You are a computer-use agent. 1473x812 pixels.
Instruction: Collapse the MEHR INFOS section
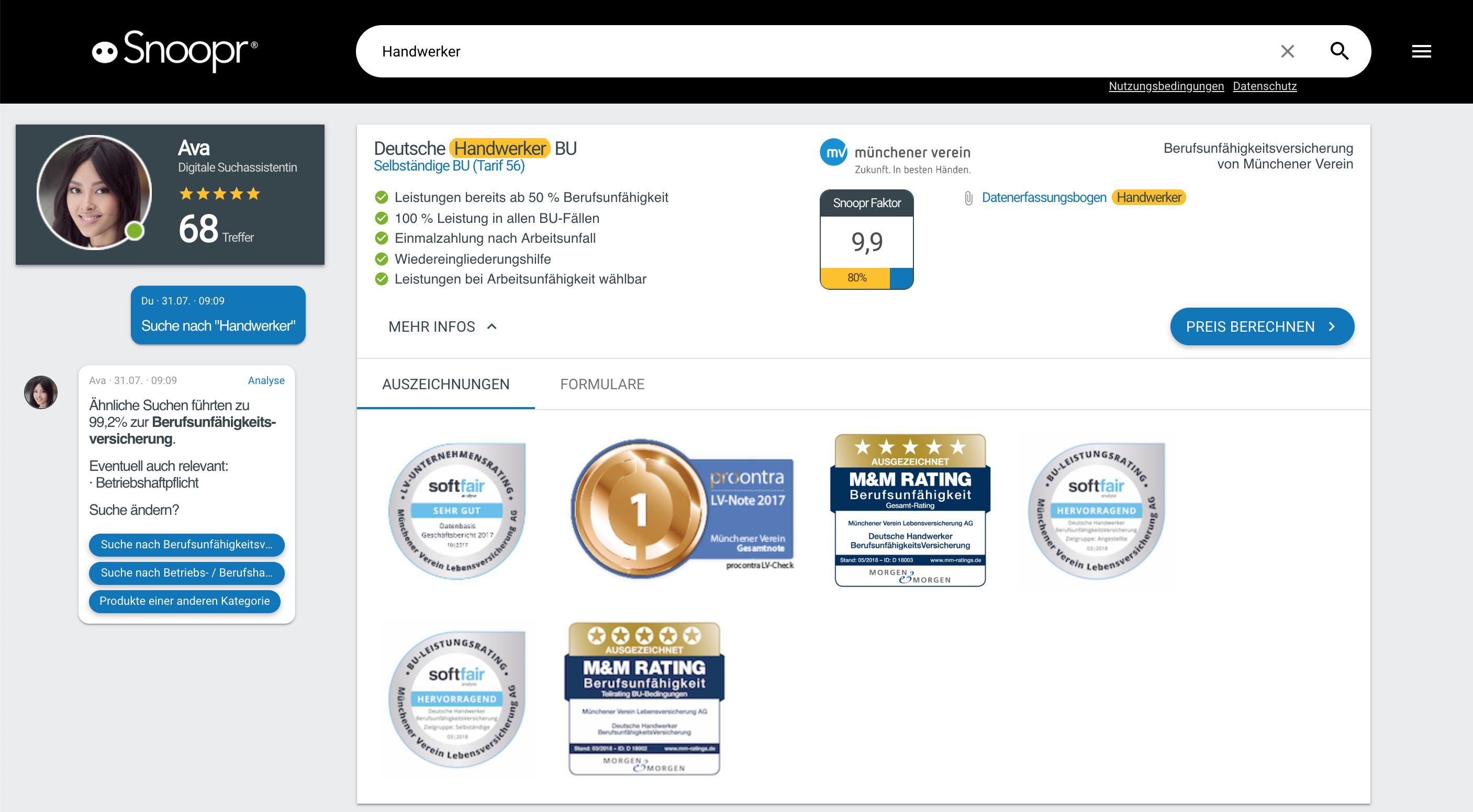coord(443,326)
